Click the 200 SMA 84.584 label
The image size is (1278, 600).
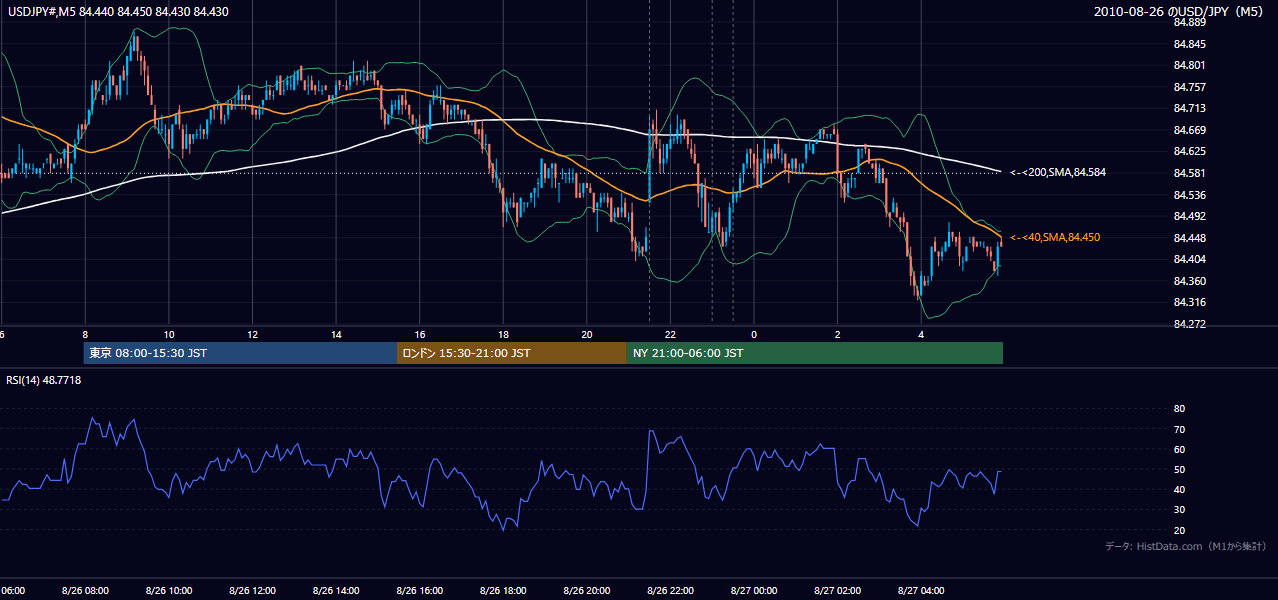click(x=1058, y=173)
